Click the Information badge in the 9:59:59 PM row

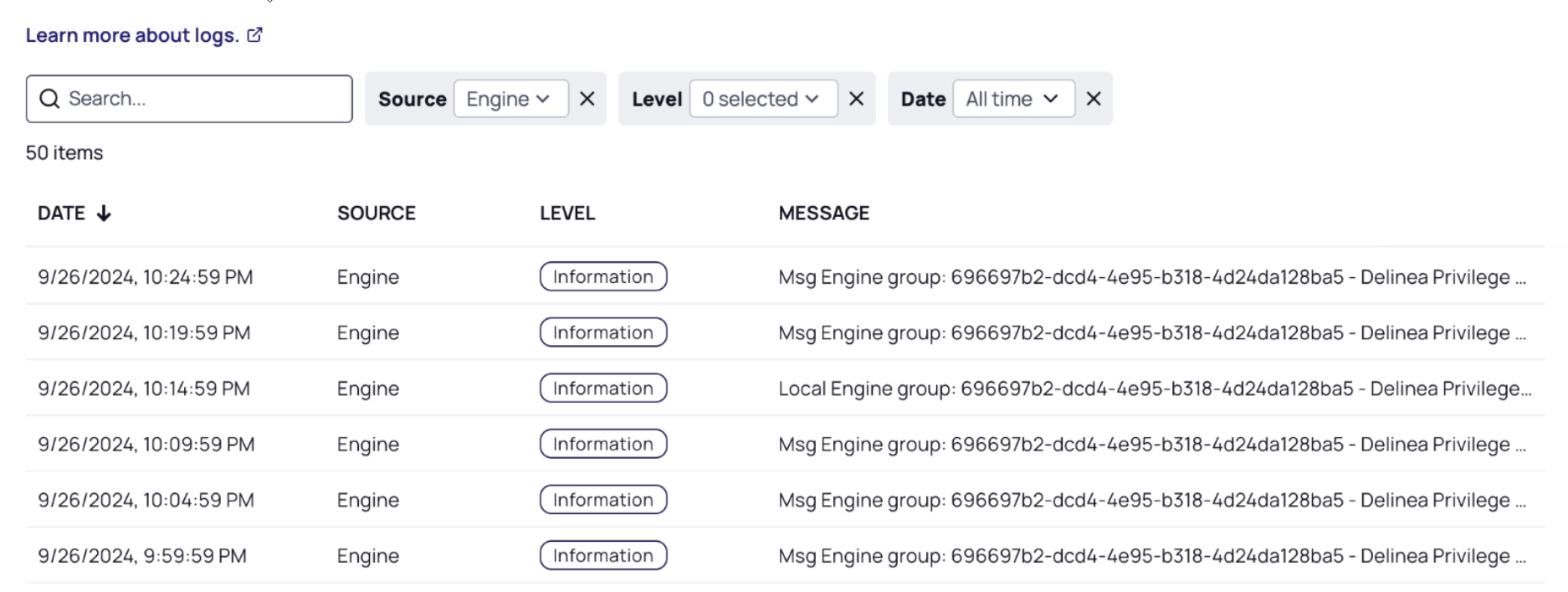pos(602,556)
